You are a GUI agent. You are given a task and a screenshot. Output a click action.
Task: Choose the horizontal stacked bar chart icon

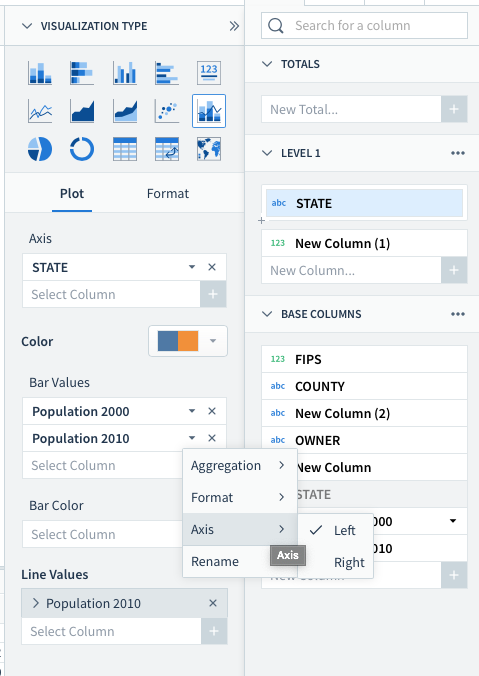(82, 73)
